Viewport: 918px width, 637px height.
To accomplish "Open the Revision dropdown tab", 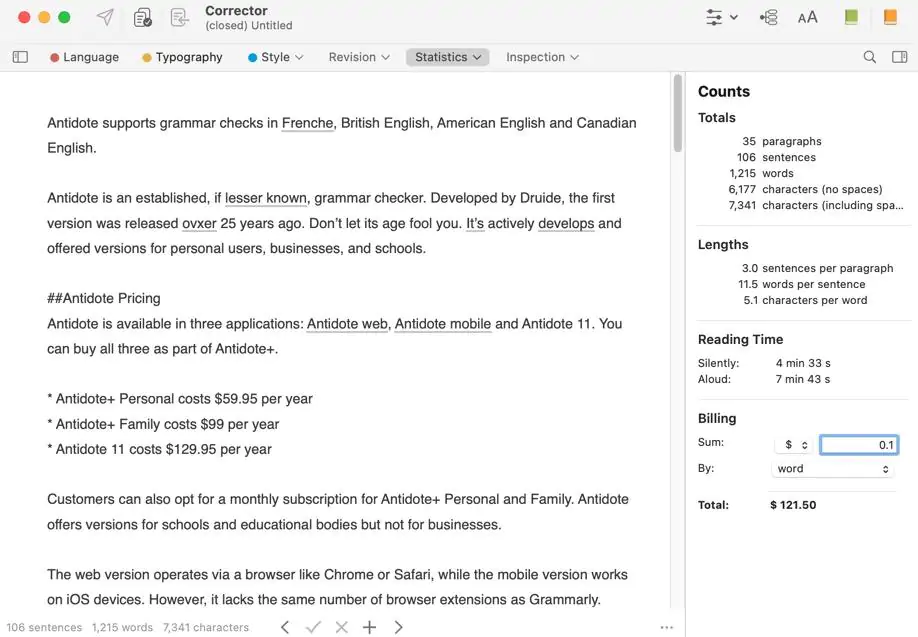I will tap(359, 57).
